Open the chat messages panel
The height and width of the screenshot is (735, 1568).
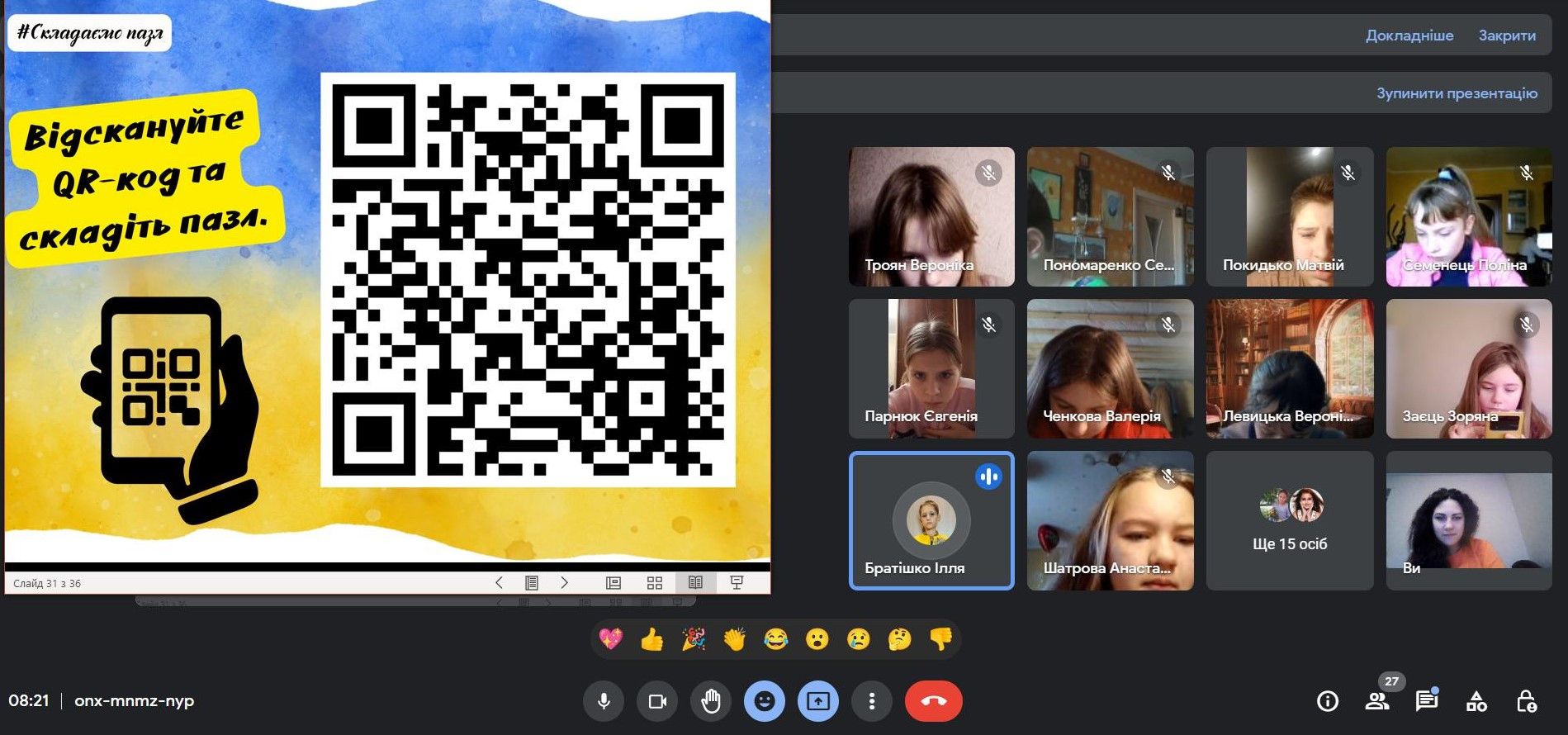[1426, 701]
